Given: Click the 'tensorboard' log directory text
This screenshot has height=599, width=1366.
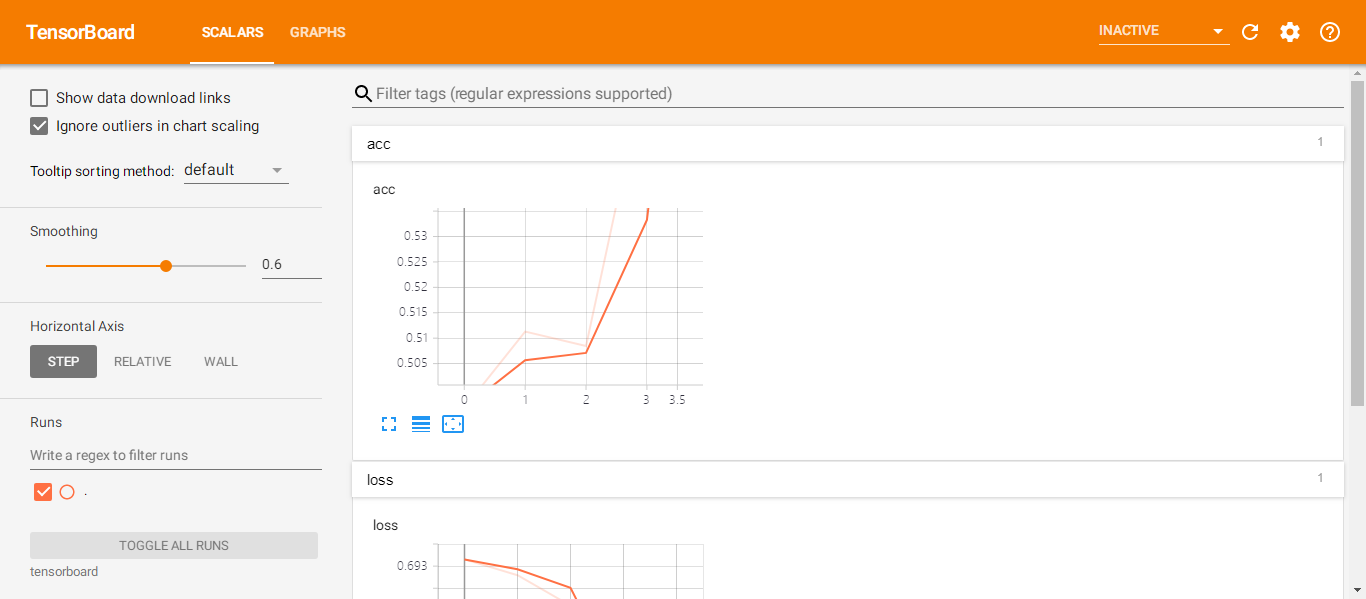Looking at the screenshot, I should [64, 572].
